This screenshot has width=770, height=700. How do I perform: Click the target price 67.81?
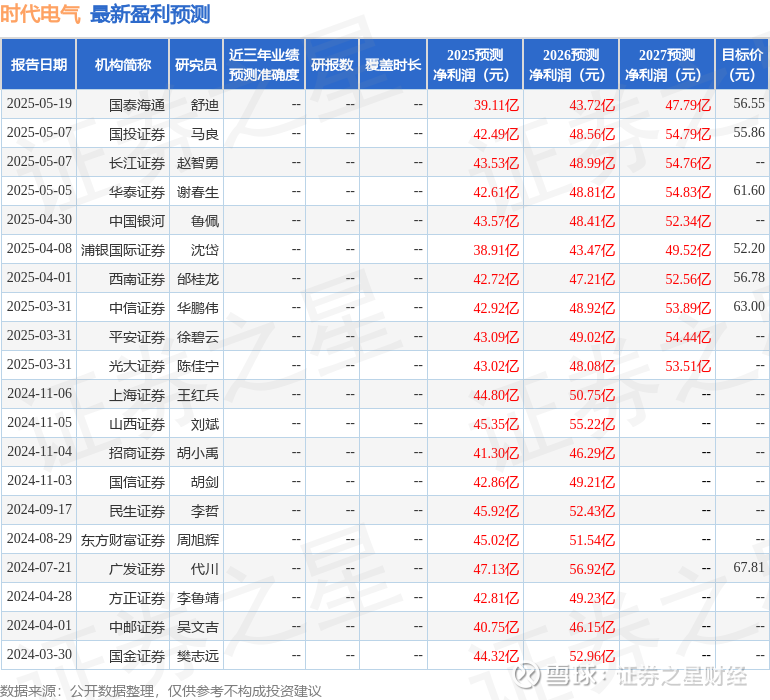(749, 567)
